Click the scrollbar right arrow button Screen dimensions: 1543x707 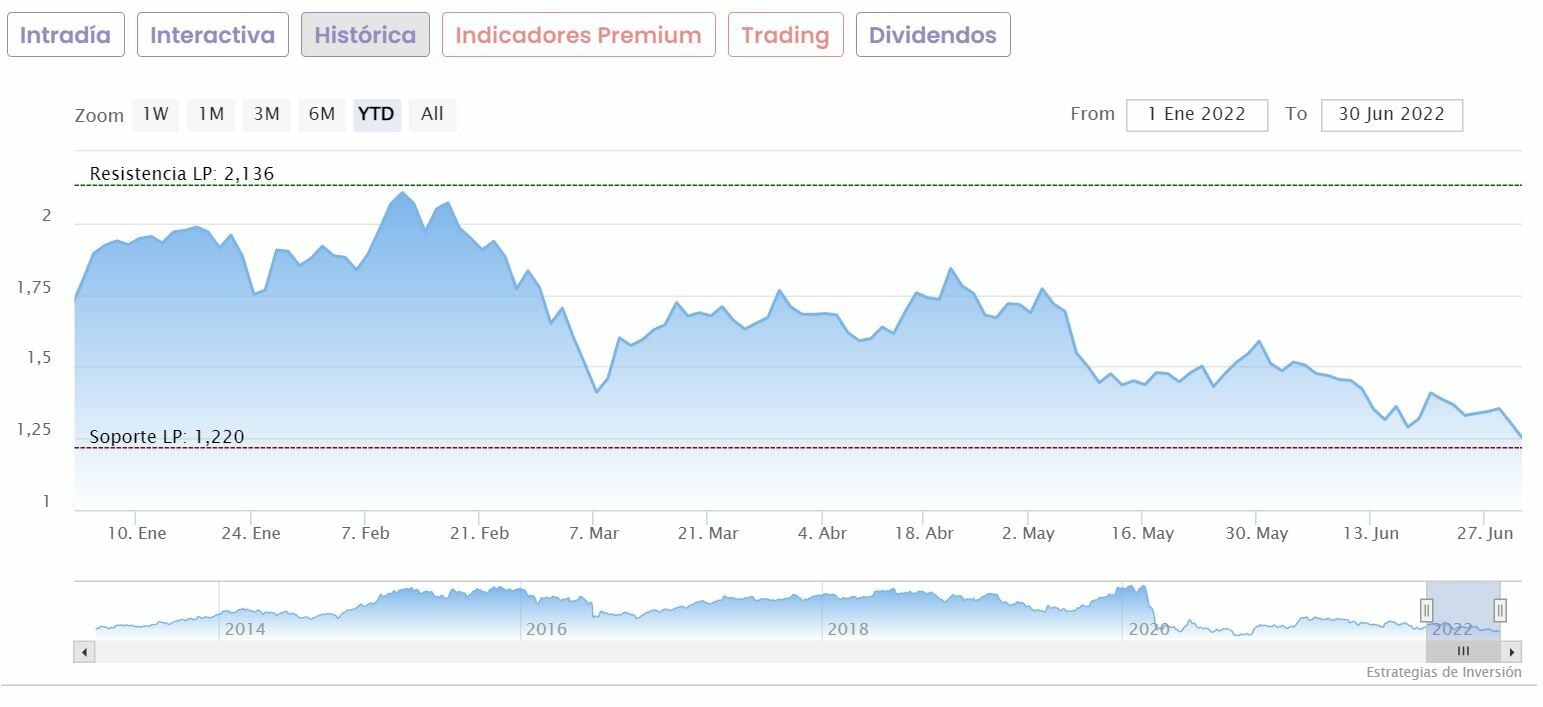point(1512,652)
